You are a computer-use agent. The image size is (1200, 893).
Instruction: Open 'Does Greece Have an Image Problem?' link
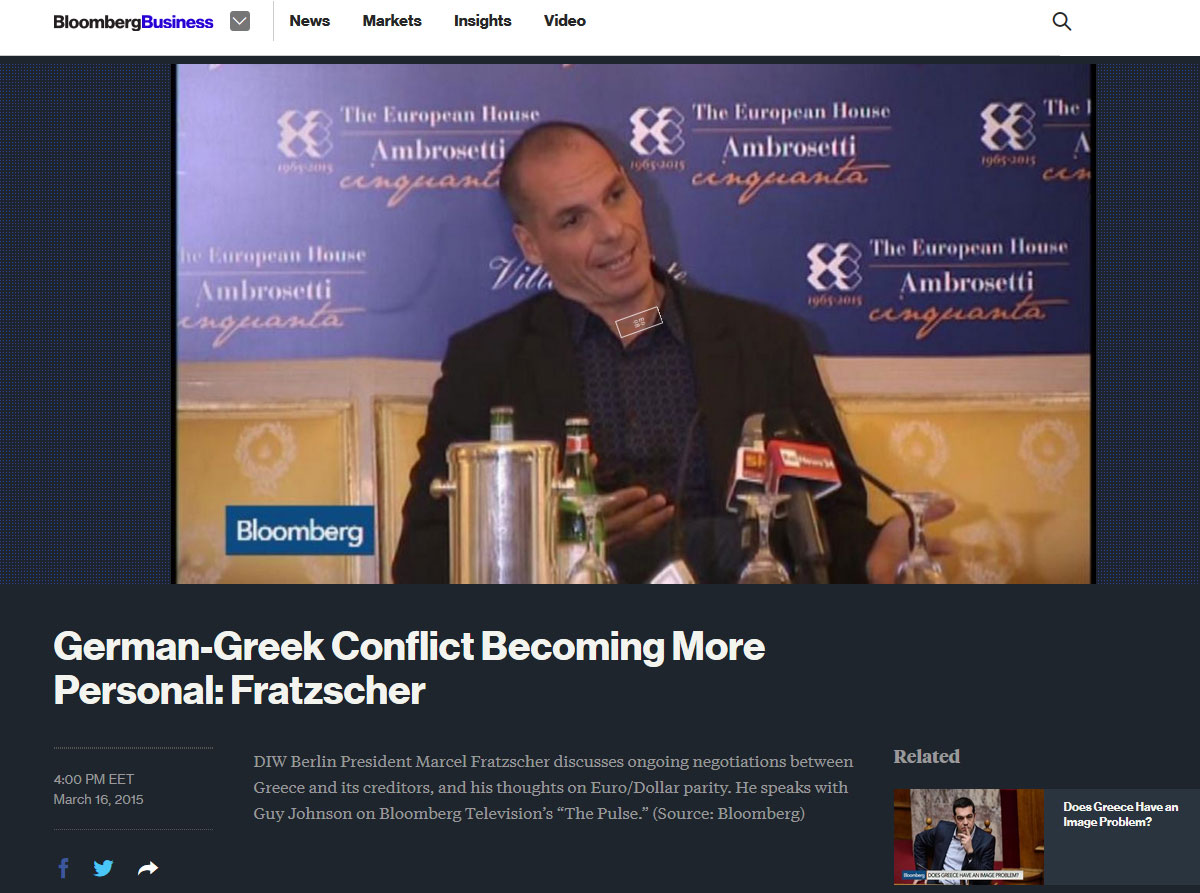[x=1120, y=814]
